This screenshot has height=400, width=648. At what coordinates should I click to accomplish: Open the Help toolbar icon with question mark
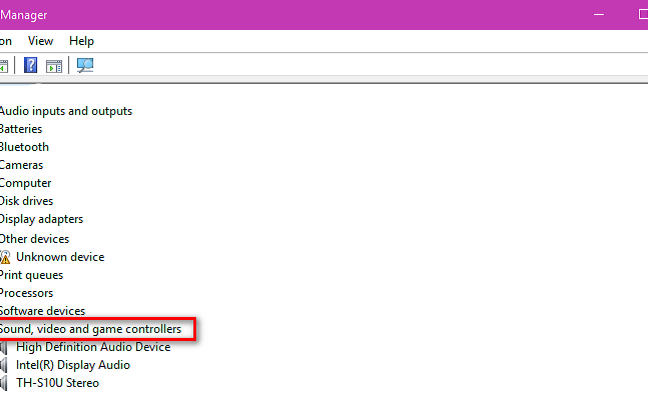[31, 65]
